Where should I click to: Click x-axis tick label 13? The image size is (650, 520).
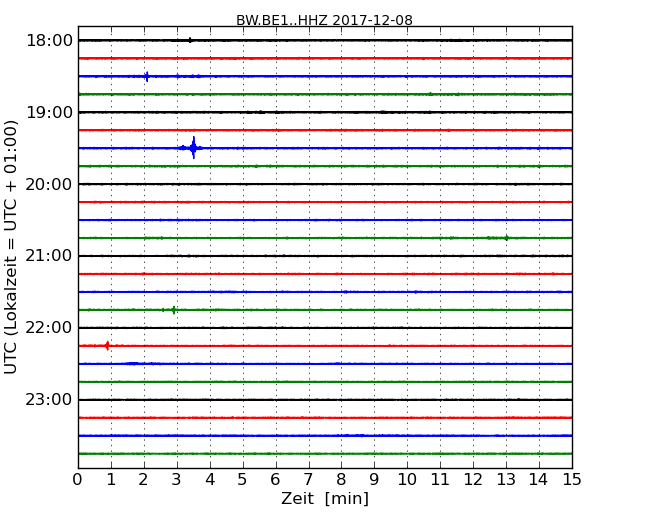(x=506, y=480)
